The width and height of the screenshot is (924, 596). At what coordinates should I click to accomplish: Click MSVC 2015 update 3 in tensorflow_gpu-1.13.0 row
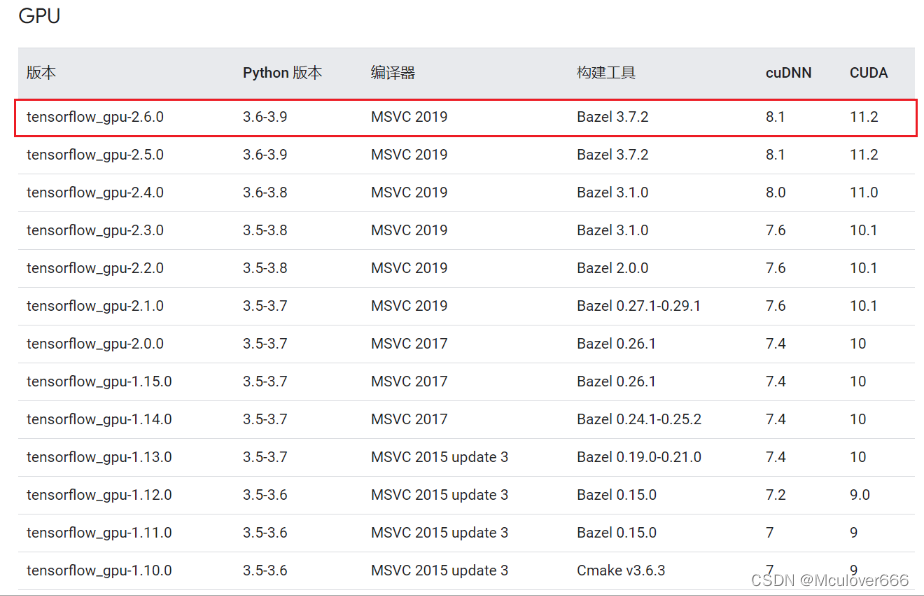(x=440, y=457)
